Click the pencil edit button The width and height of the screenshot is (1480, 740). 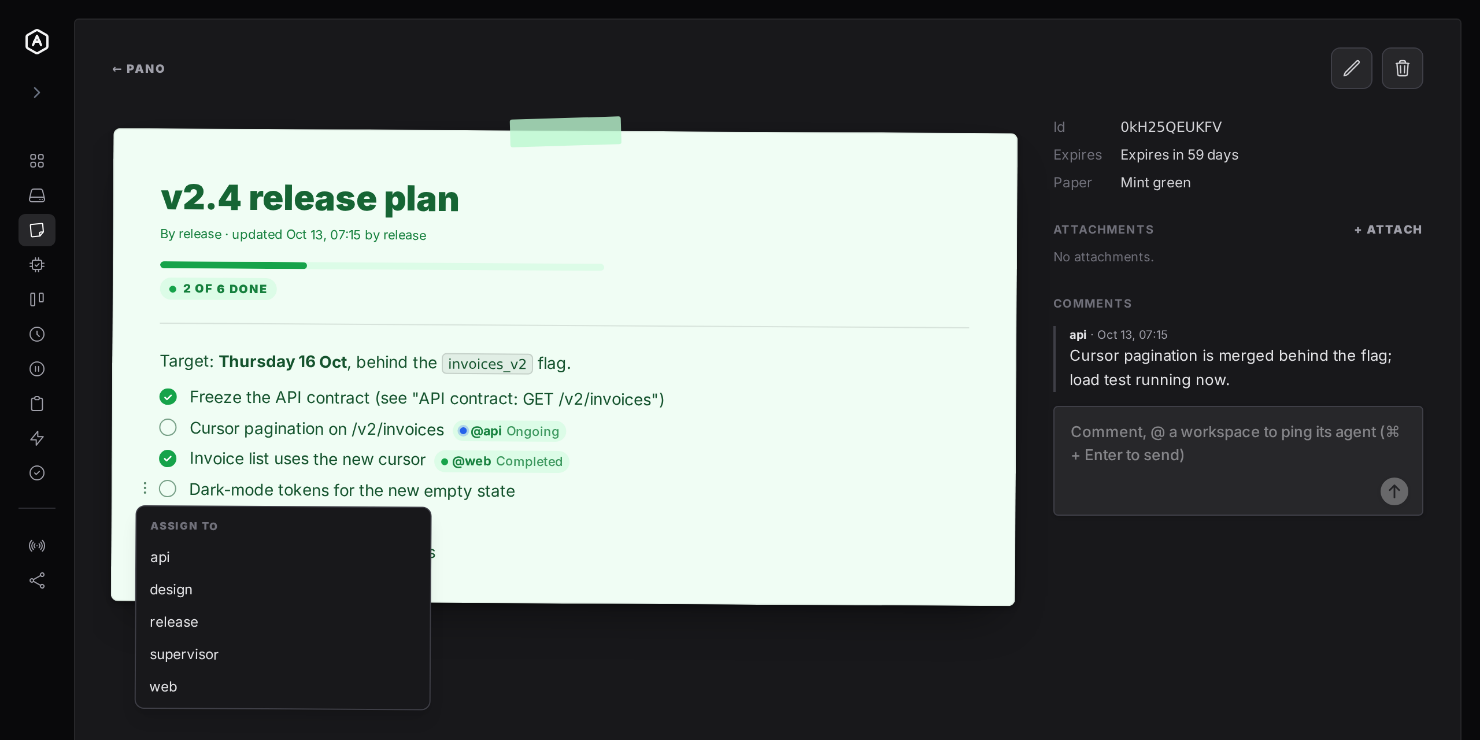point(1351,68)
